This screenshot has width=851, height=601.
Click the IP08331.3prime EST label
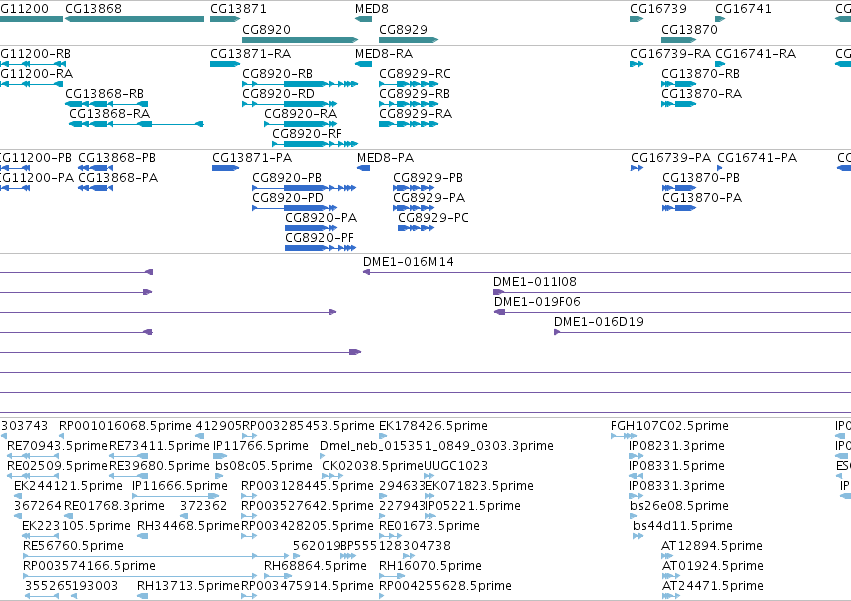(677, 486)
